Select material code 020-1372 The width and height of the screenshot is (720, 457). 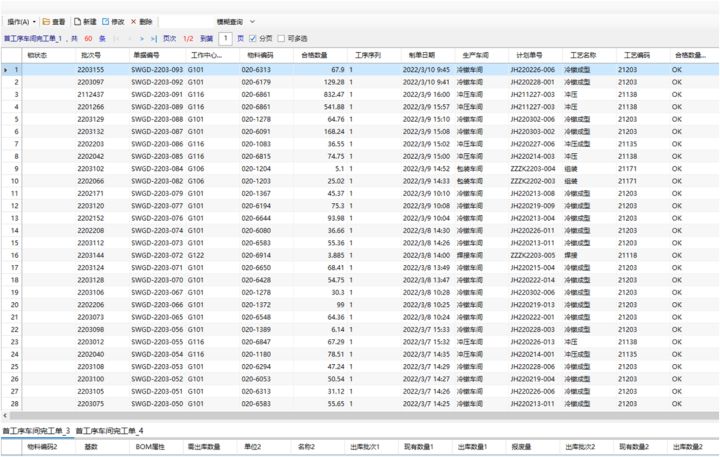click(256, 305)
